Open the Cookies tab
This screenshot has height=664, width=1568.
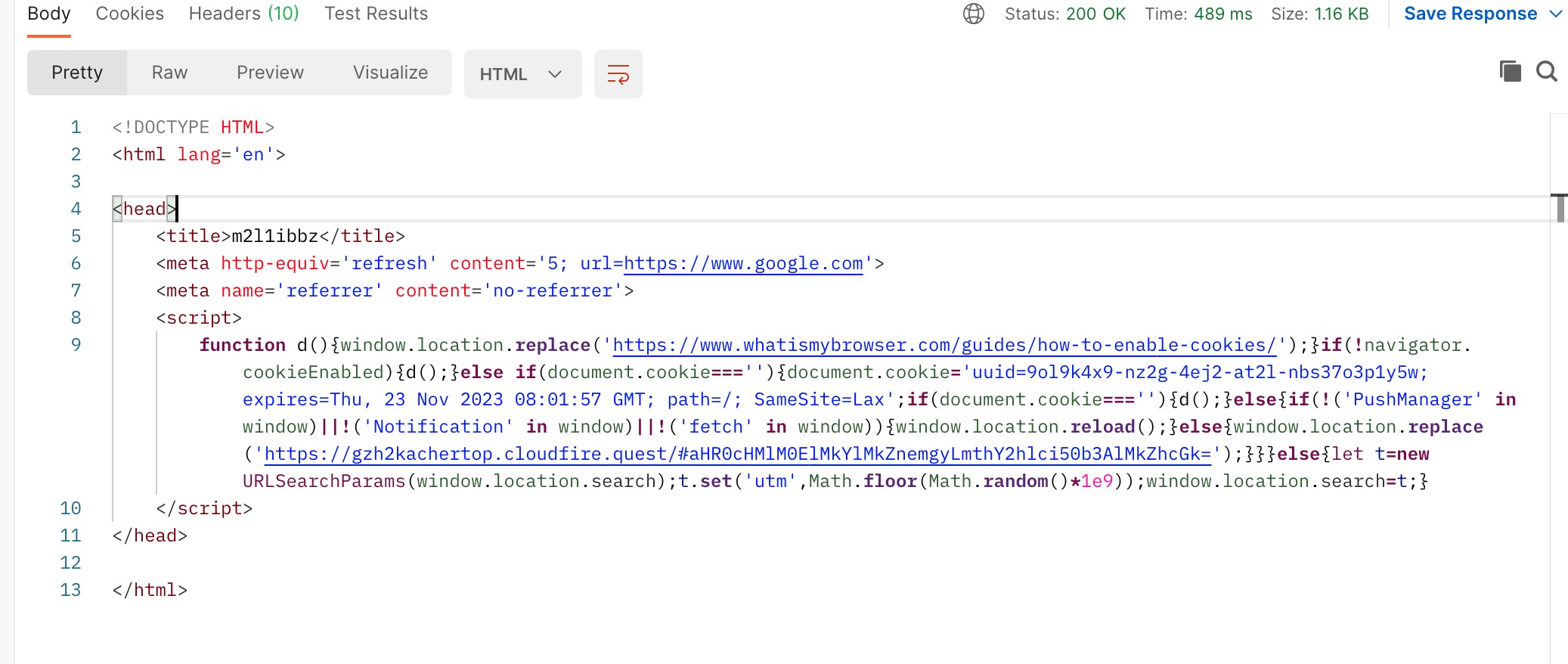129,14
